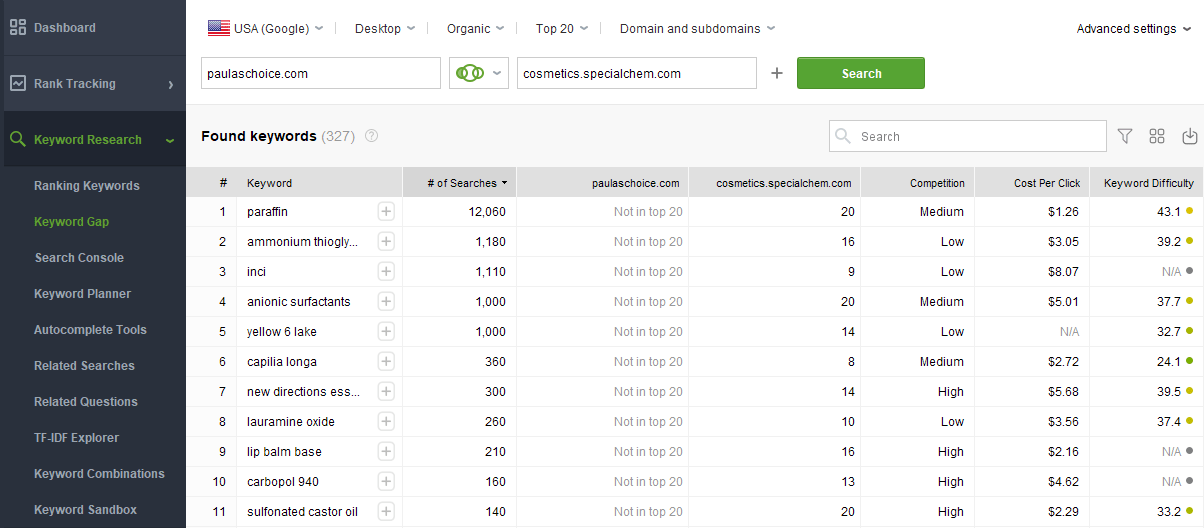Viewport: 1204px width, 528px height.
Task: Collapse the Keyword Research section chevron
Action: point(171,140)
